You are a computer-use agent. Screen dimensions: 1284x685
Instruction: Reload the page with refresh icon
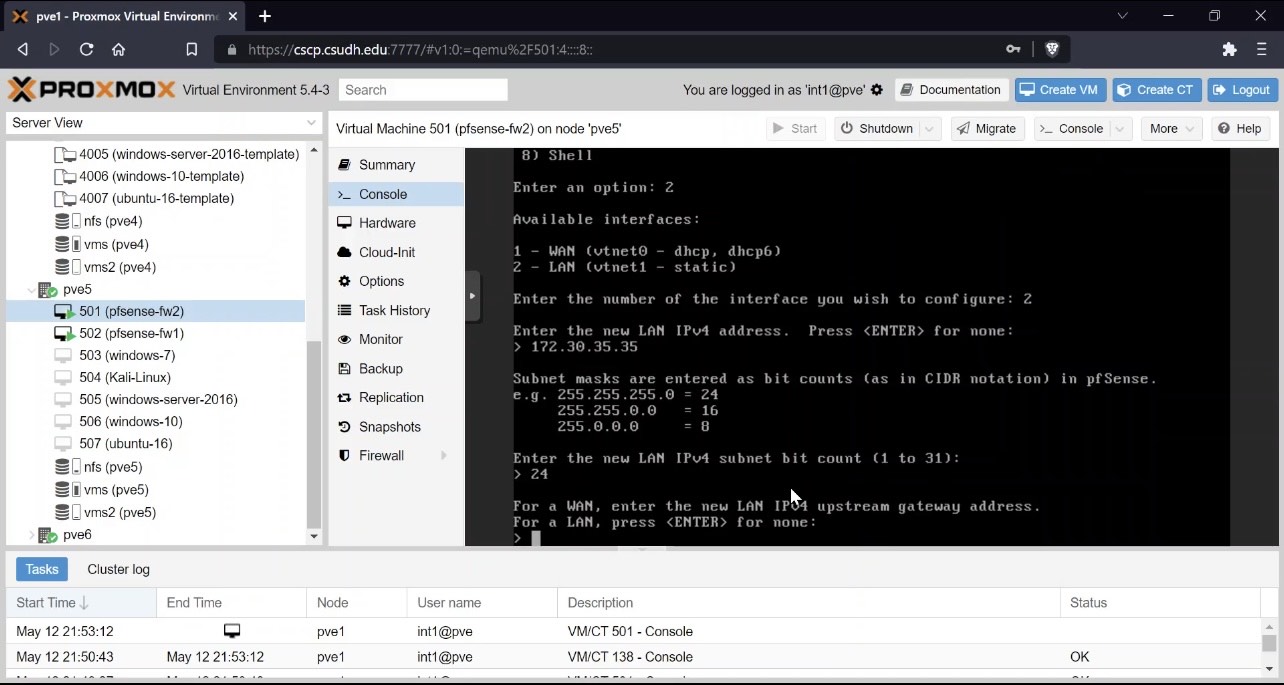[86, 49]
